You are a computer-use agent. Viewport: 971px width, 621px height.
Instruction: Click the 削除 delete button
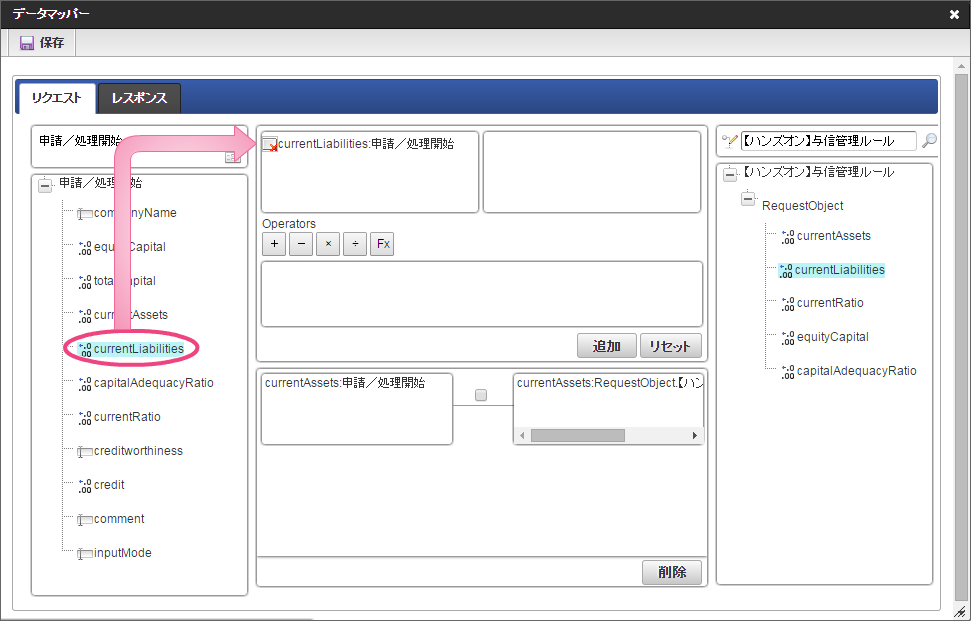[x=672, y=572]
